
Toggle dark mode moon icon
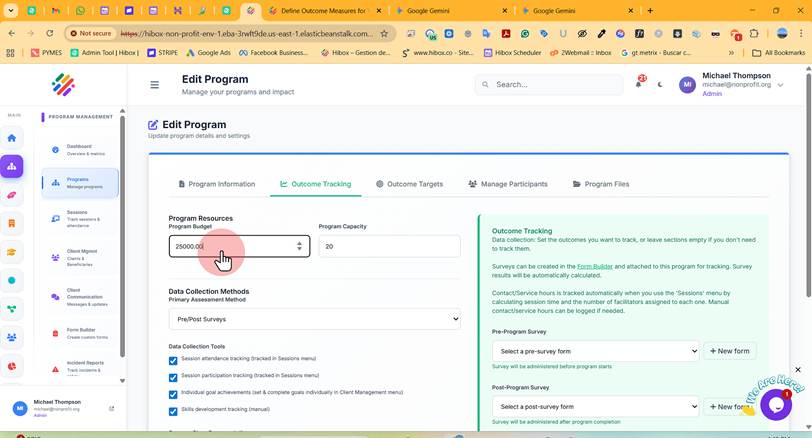click(660, 84)
